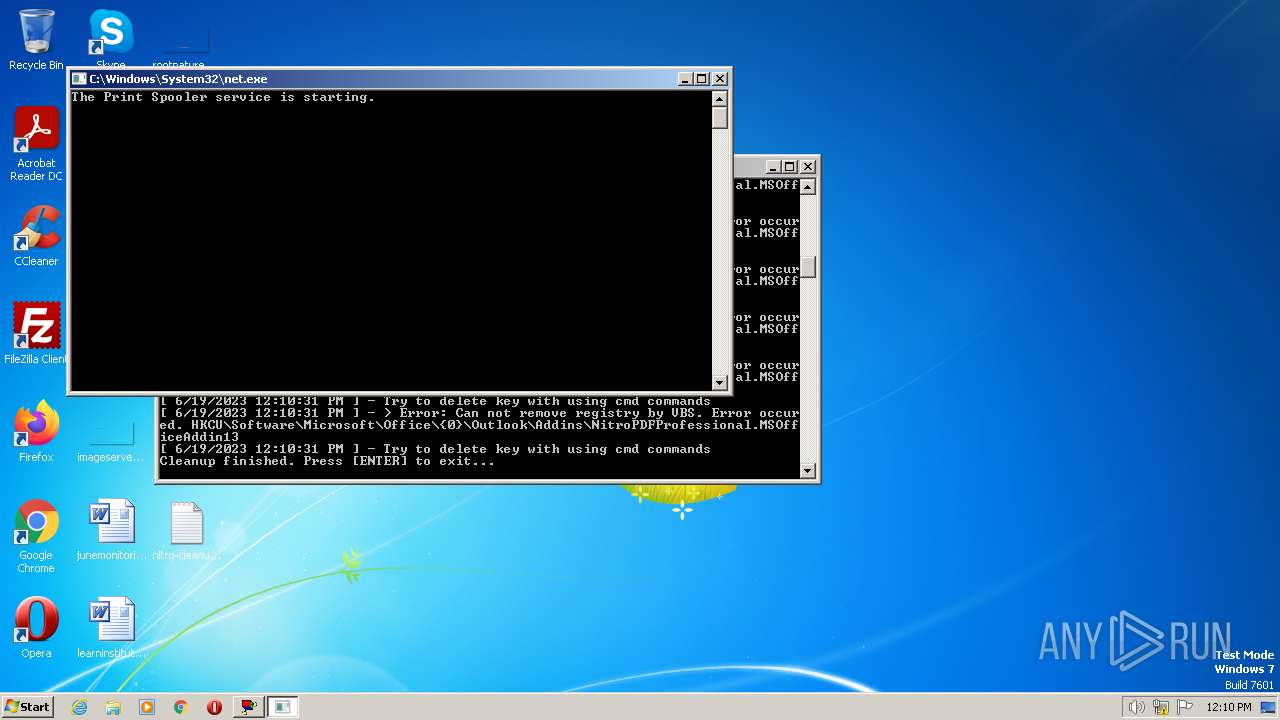Switch to the cleanup tool taskbar window
Screen dimensions: 1280x720
click(248, 707)
